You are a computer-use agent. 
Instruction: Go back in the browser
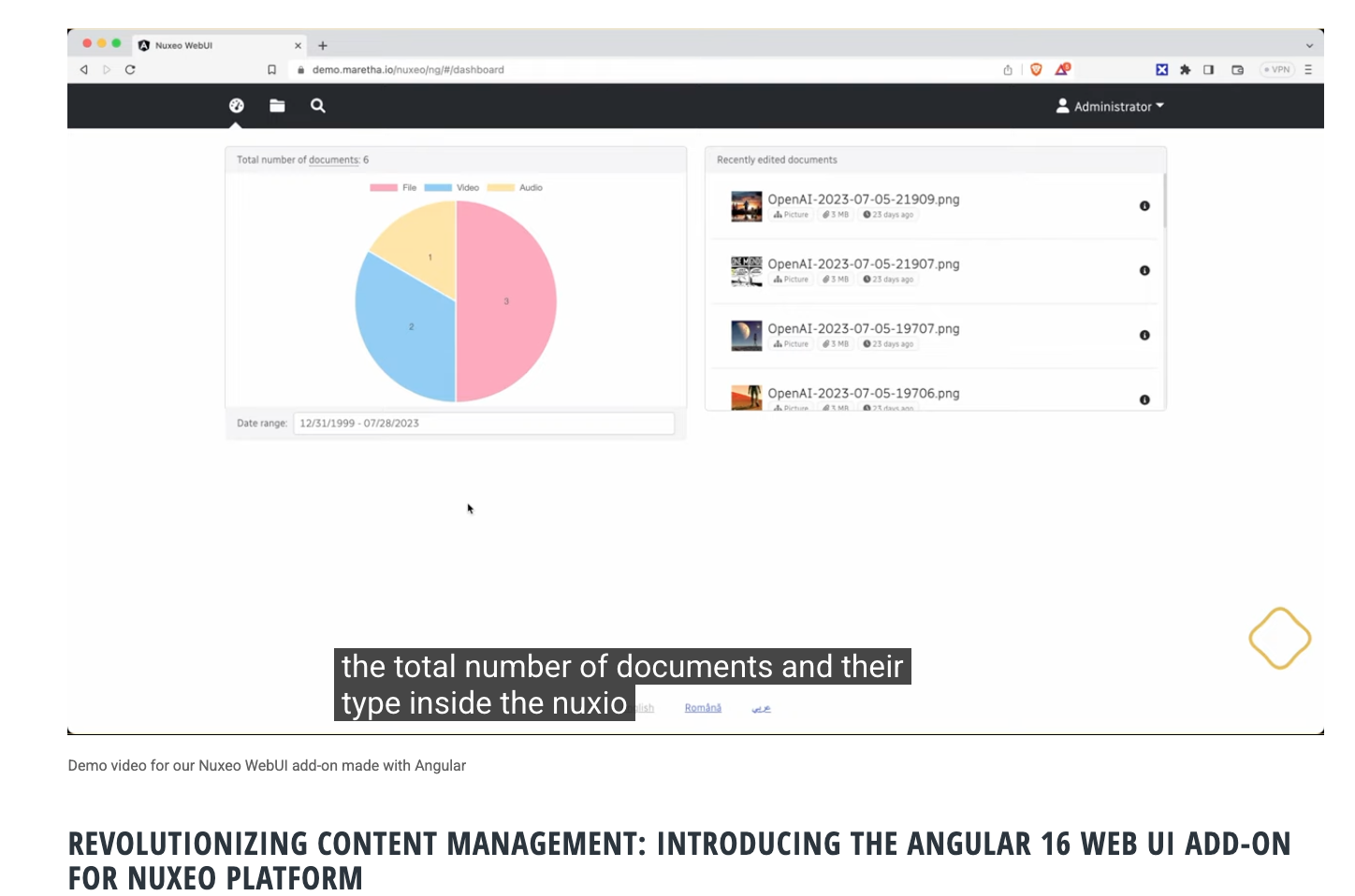(84, 70)
